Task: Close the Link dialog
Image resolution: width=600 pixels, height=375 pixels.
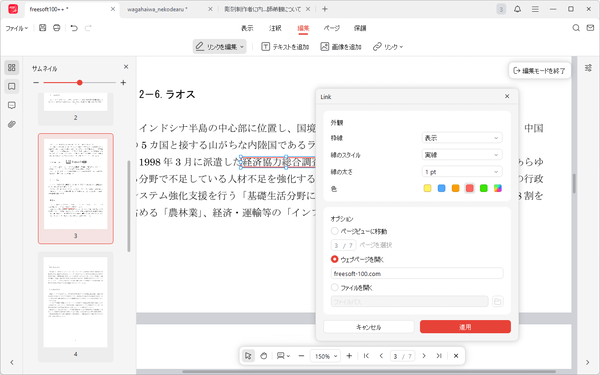Action: pos(507,96)
